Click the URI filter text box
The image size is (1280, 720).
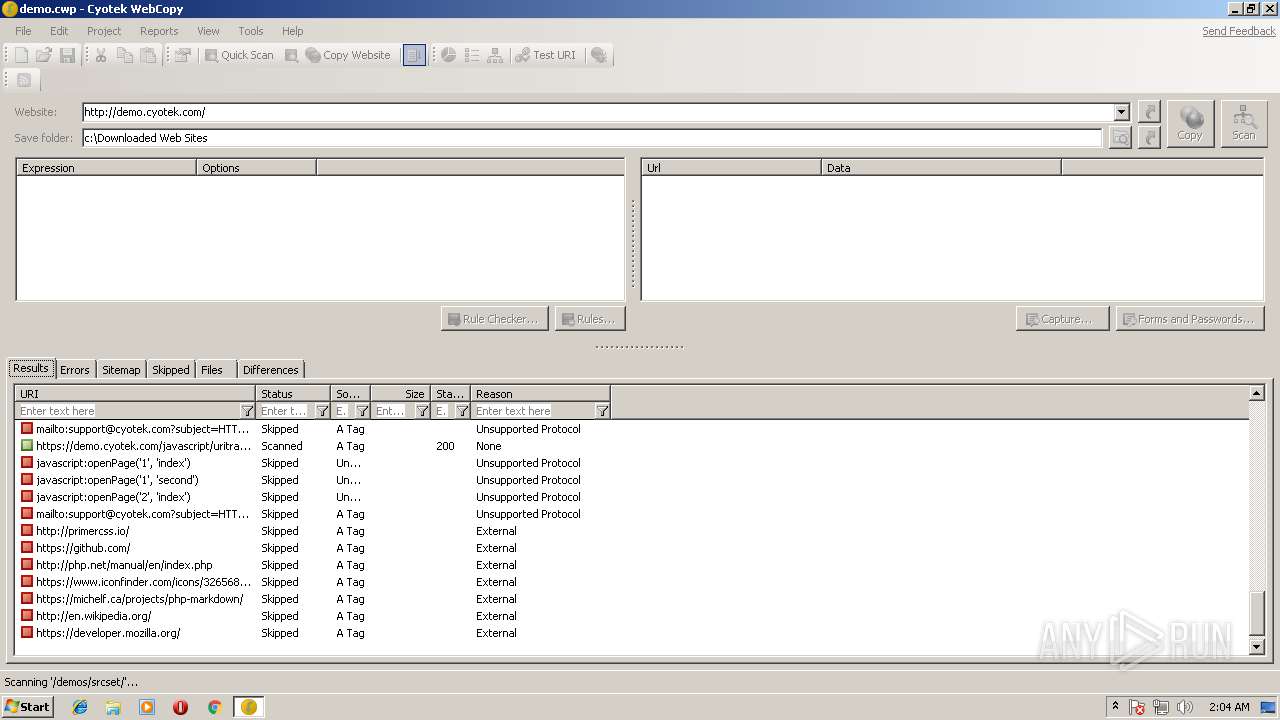tap(128, 411)
